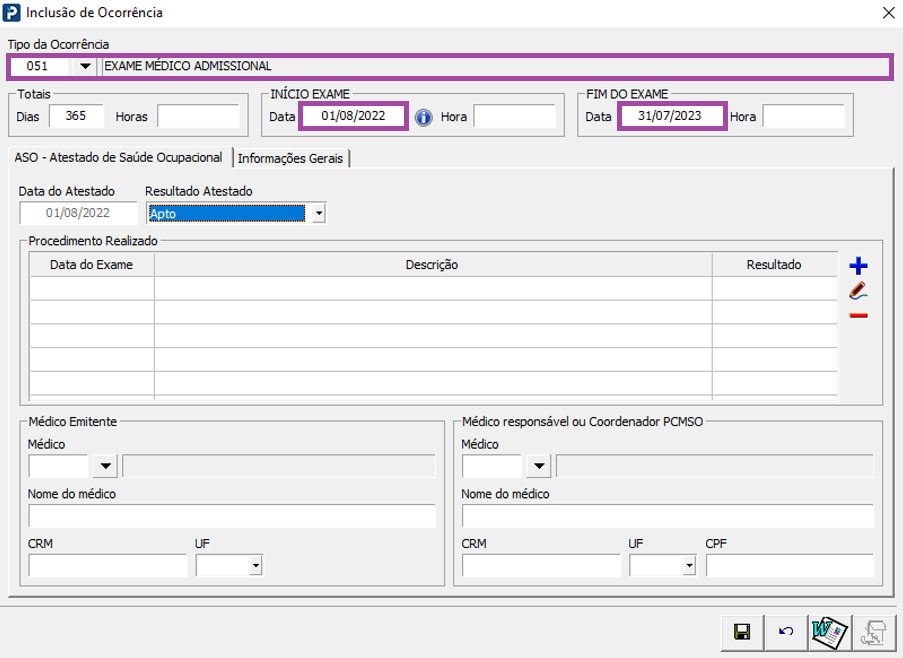Select the ASO - Atestado de Saúde Ocupacional tab
903x658 pixels.
[120, 158]
